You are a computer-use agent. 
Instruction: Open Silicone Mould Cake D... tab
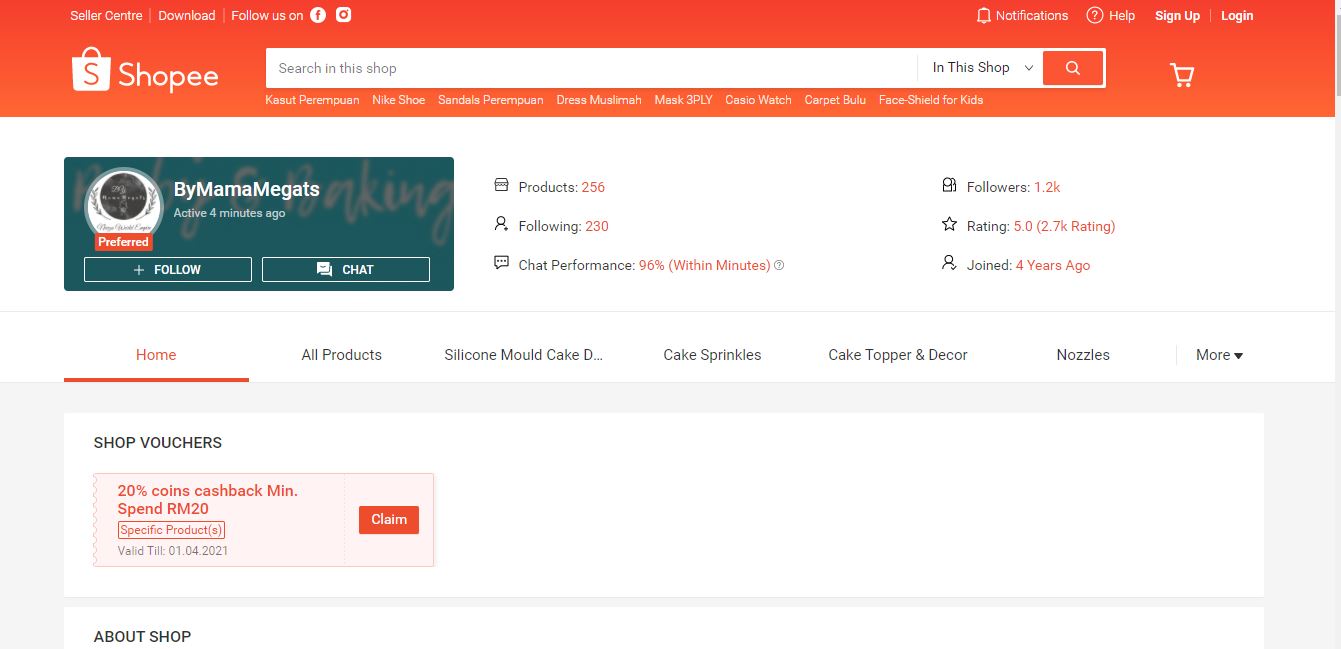pos(524,355)
